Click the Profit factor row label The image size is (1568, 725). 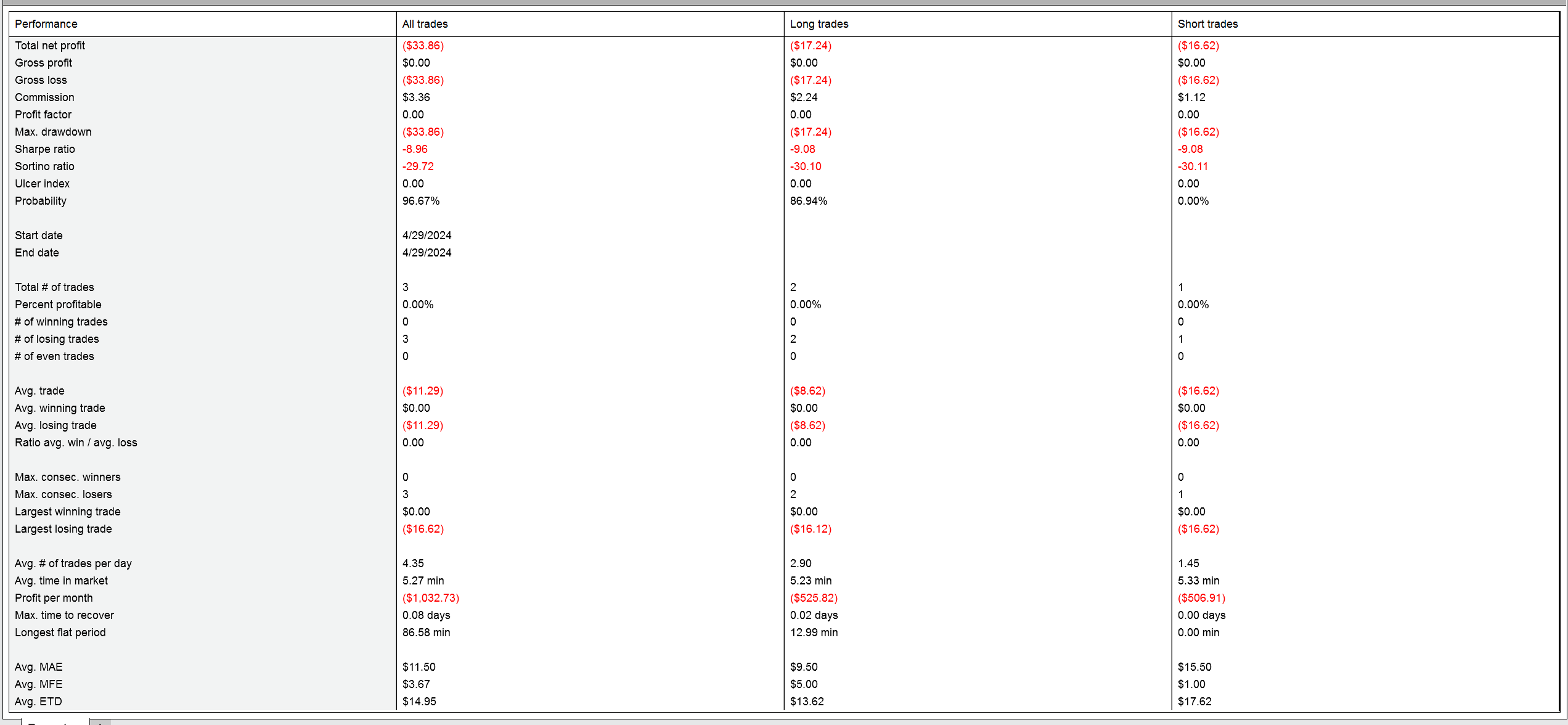point(43,115)
